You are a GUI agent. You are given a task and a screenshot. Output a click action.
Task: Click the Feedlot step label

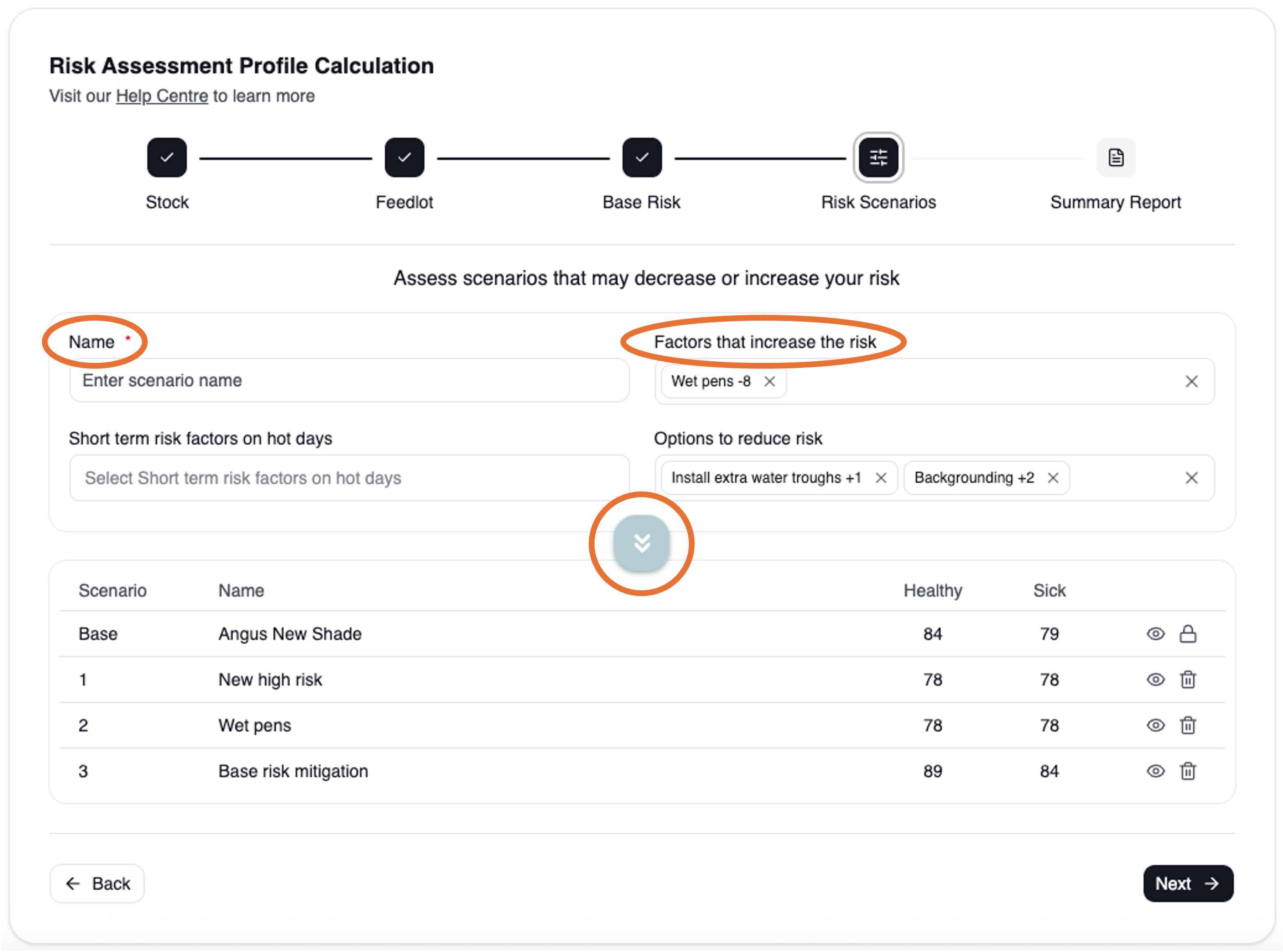tap(404, 202)
